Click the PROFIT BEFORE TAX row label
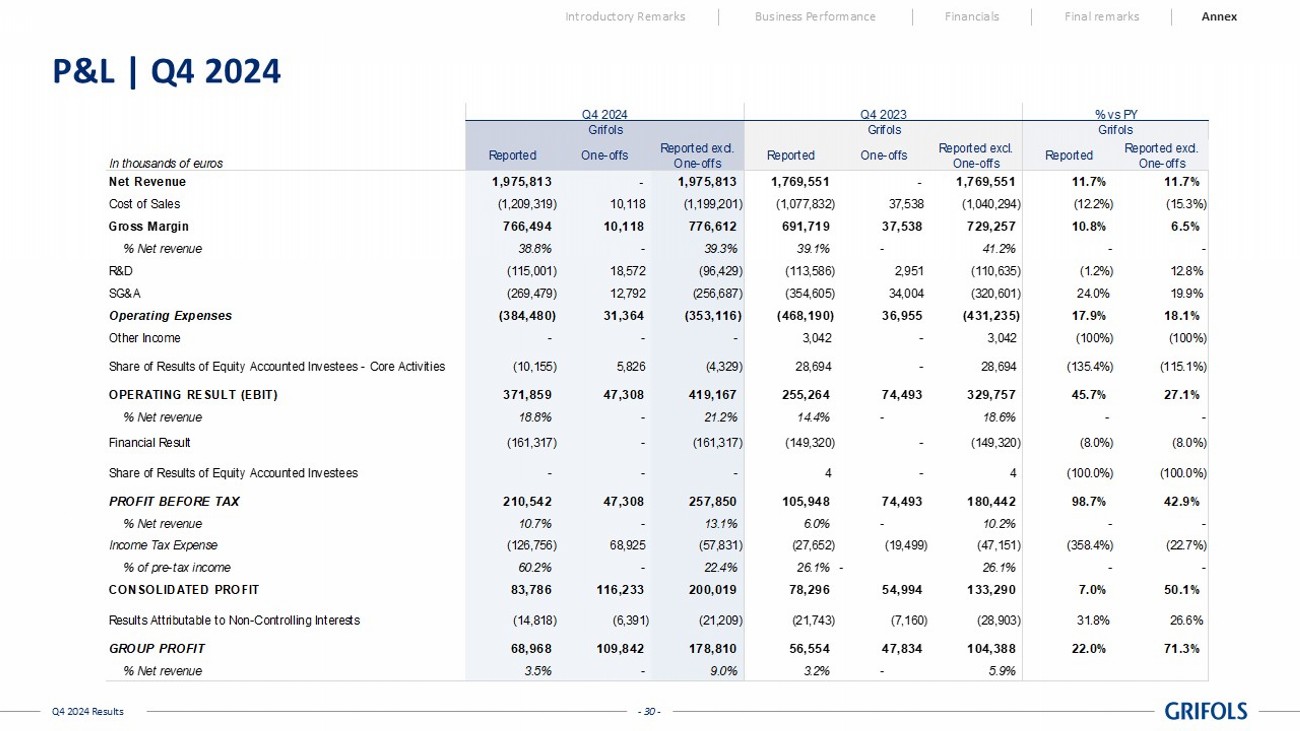Image resolution: width=1300 pixels, height=731 pixels. [174, 502]
